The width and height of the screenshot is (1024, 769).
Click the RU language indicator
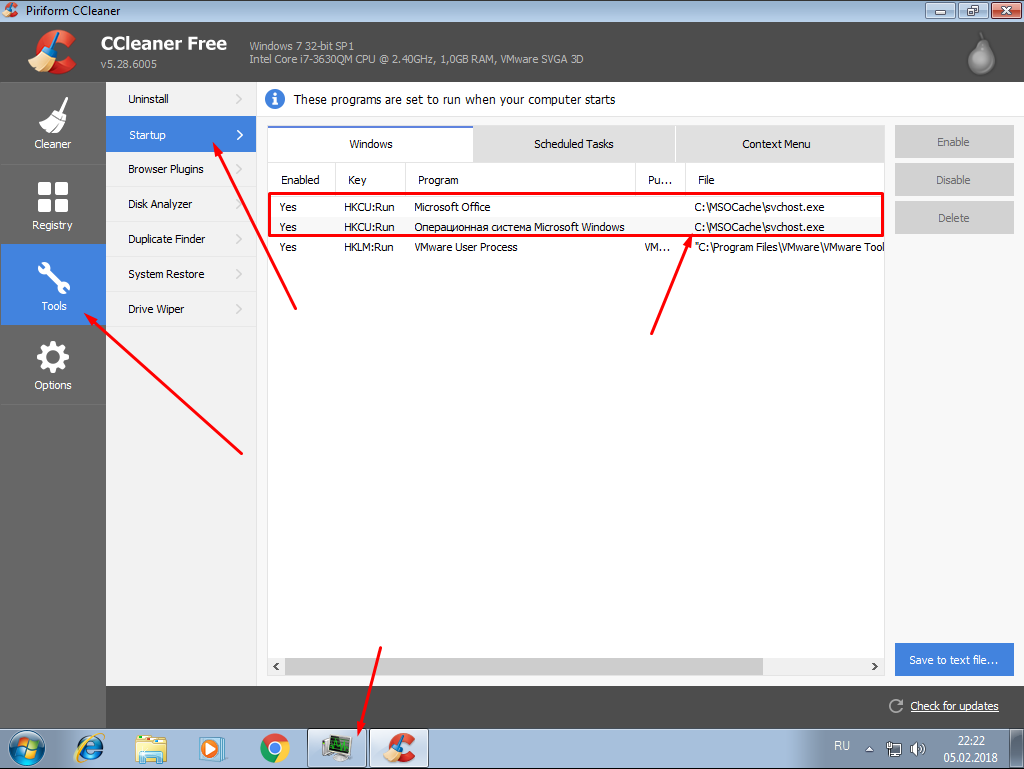(842, 745)
